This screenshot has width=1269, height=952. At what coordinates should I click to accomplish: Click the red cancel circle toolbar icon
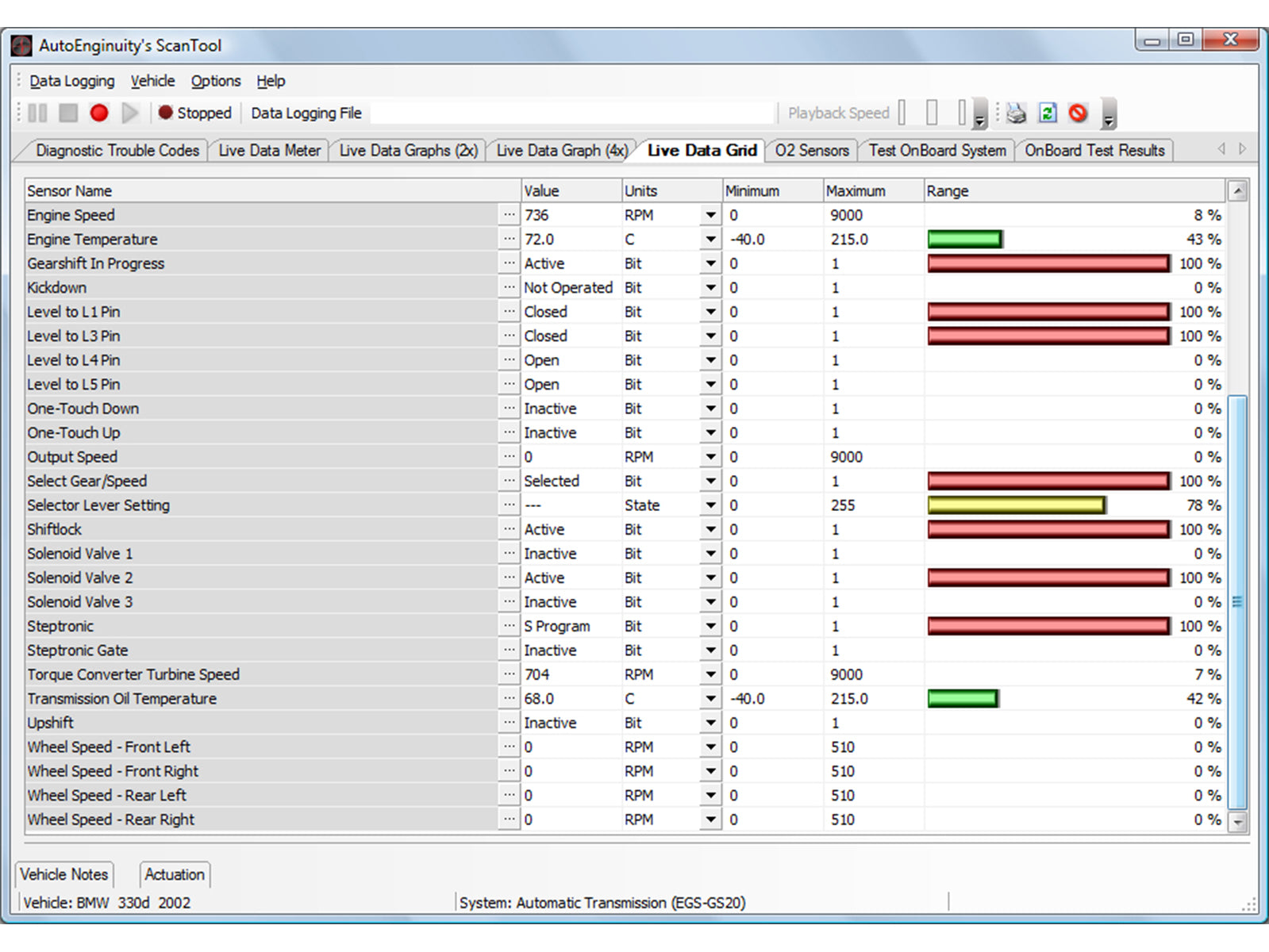[x=1078, y=113]
